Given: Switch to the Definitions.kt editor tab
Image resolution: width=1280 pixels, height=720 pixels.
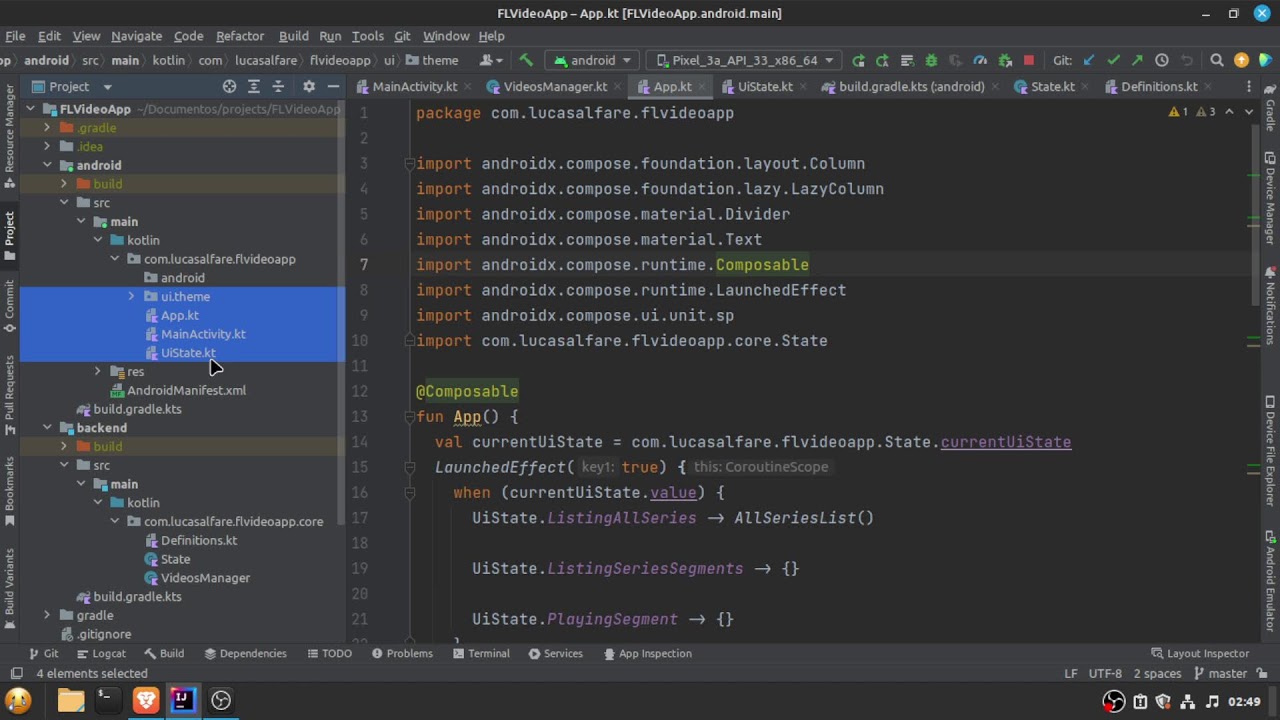Looking at the screenshot, I should [1159, 87].
